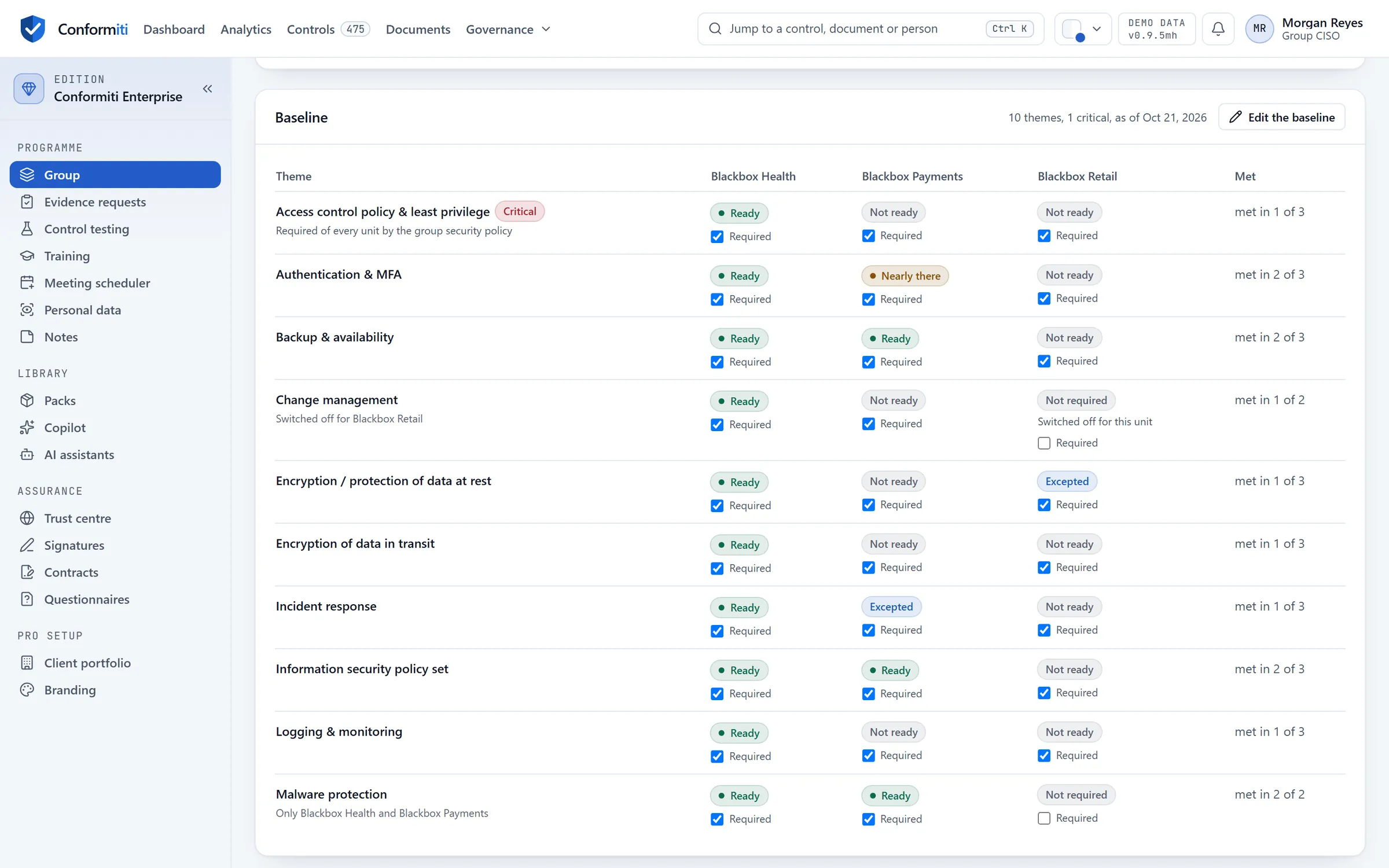Uncheck Required for Access control under Blackbox Health

click(x=717, y=237)
